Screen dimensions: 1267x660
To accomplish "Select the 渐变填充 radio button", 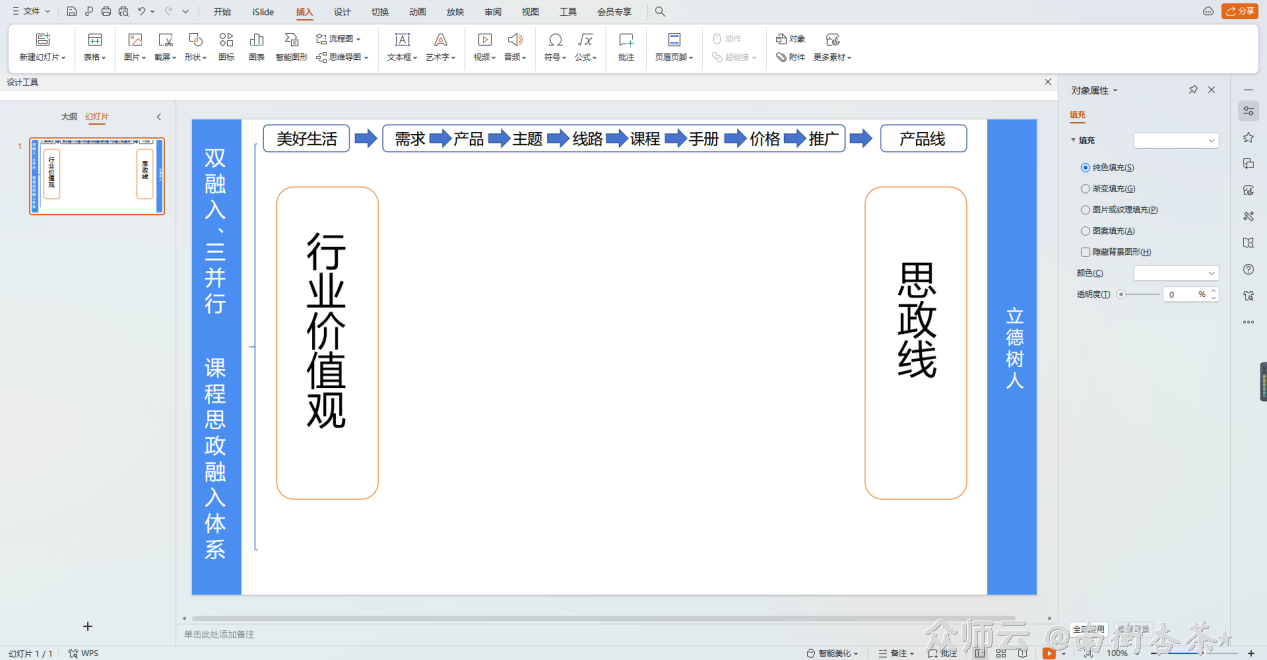I will pos(1087,188).
